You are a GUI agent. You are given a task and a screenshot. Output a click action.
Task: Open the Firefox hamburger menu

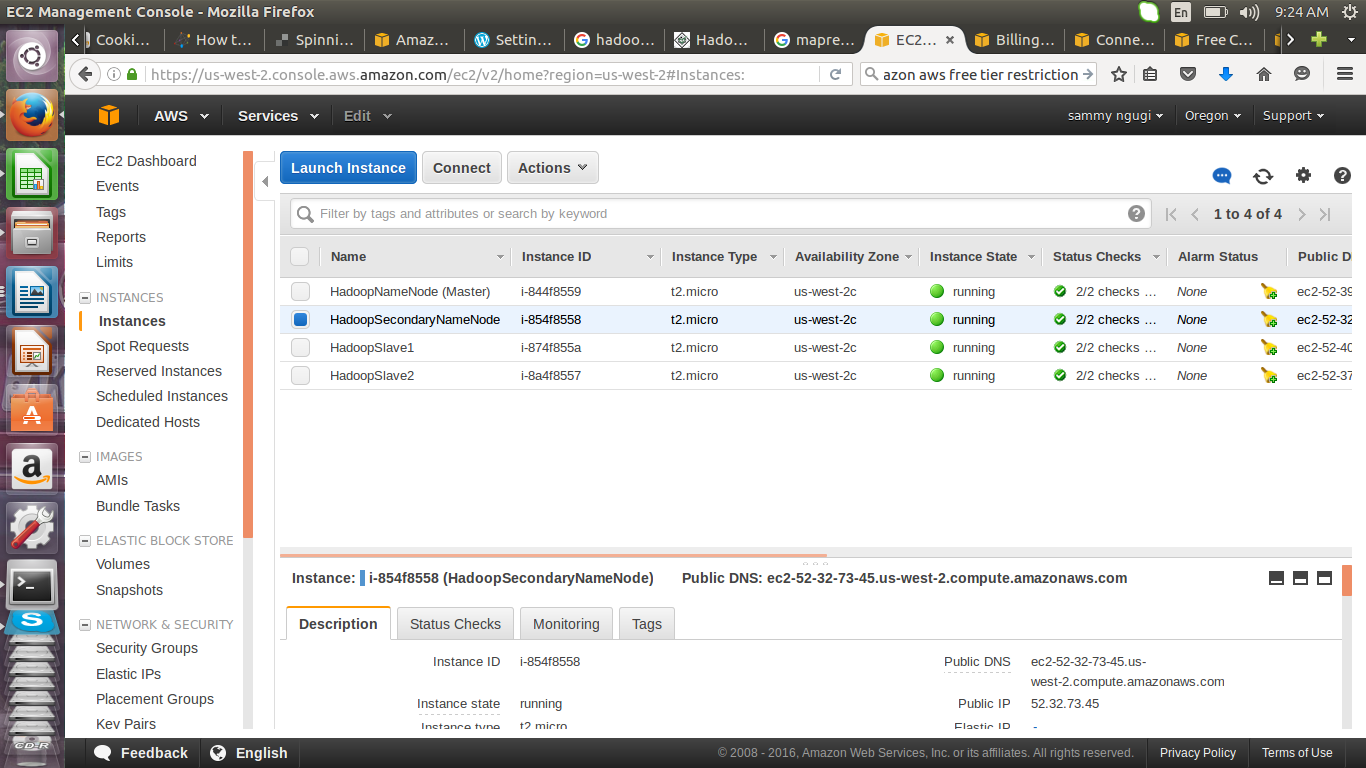pyautogui.click(x=1345, y=74)
